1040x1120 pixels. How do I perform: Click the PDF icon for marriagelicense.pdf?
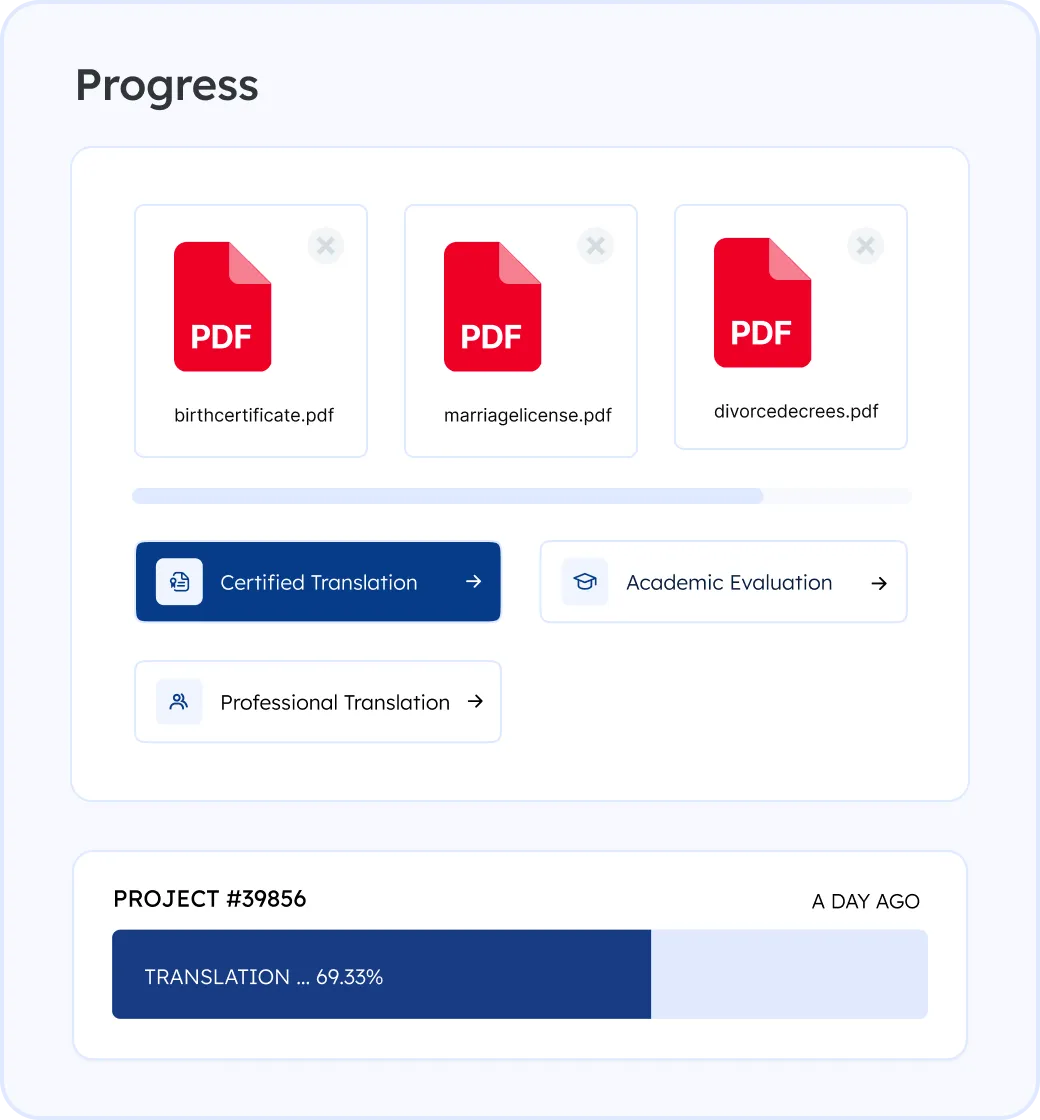tap(492, 305)
